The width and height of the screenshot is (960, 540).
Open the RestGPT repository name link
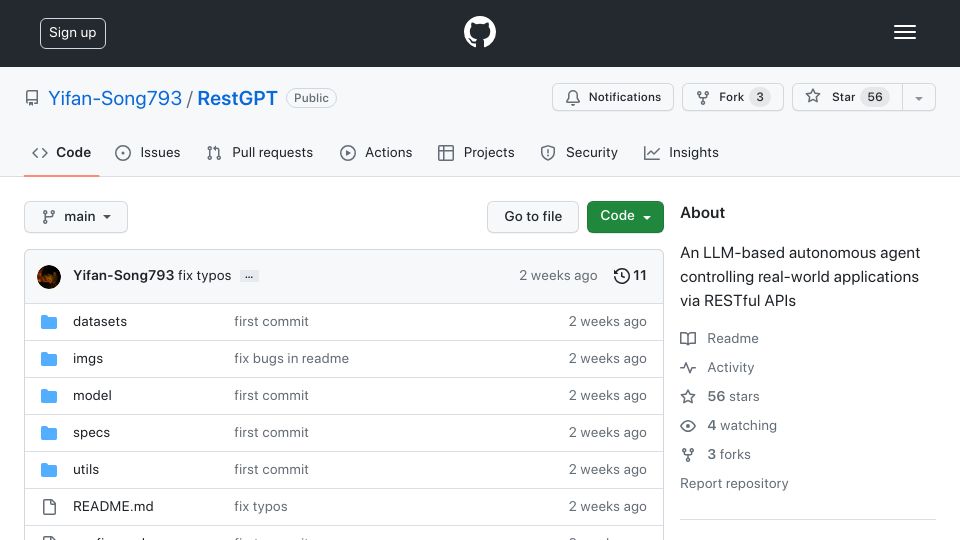(237, 98)
